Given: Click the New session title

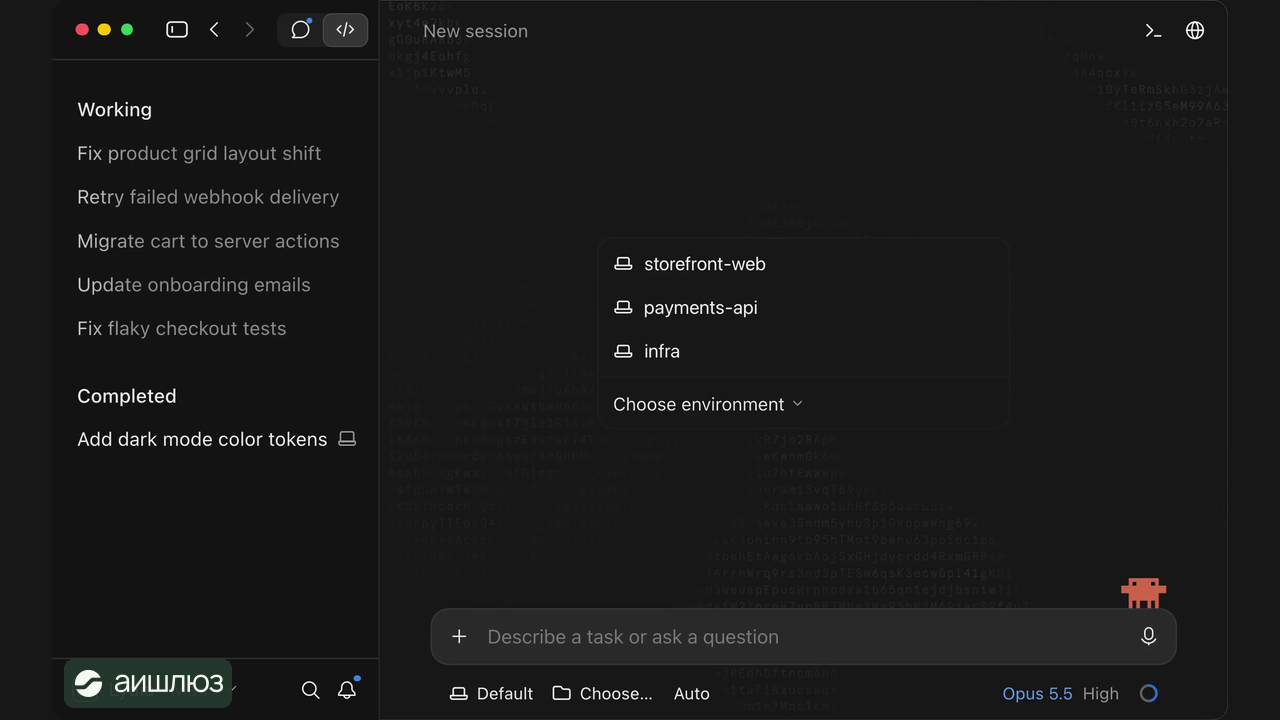Looking at the screenshot, I should click(475, 31).
